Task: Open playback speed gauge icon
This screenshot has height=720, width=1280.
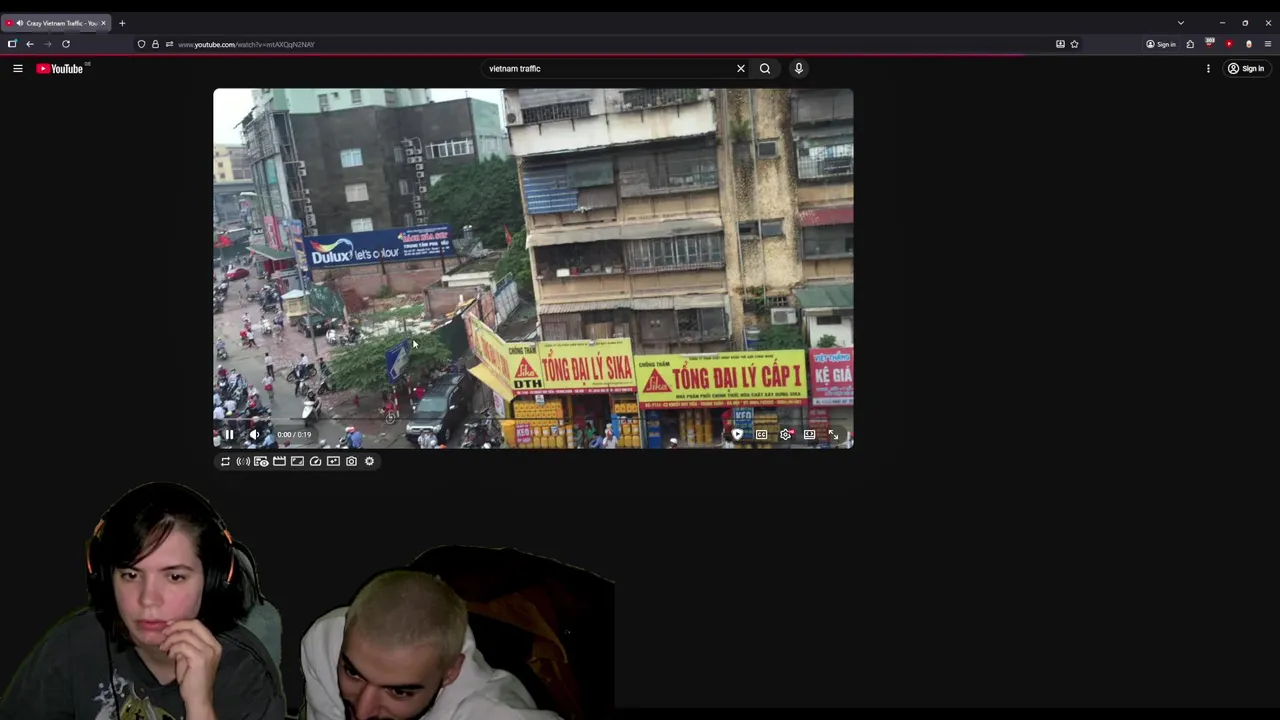Action: click(315, 461)
